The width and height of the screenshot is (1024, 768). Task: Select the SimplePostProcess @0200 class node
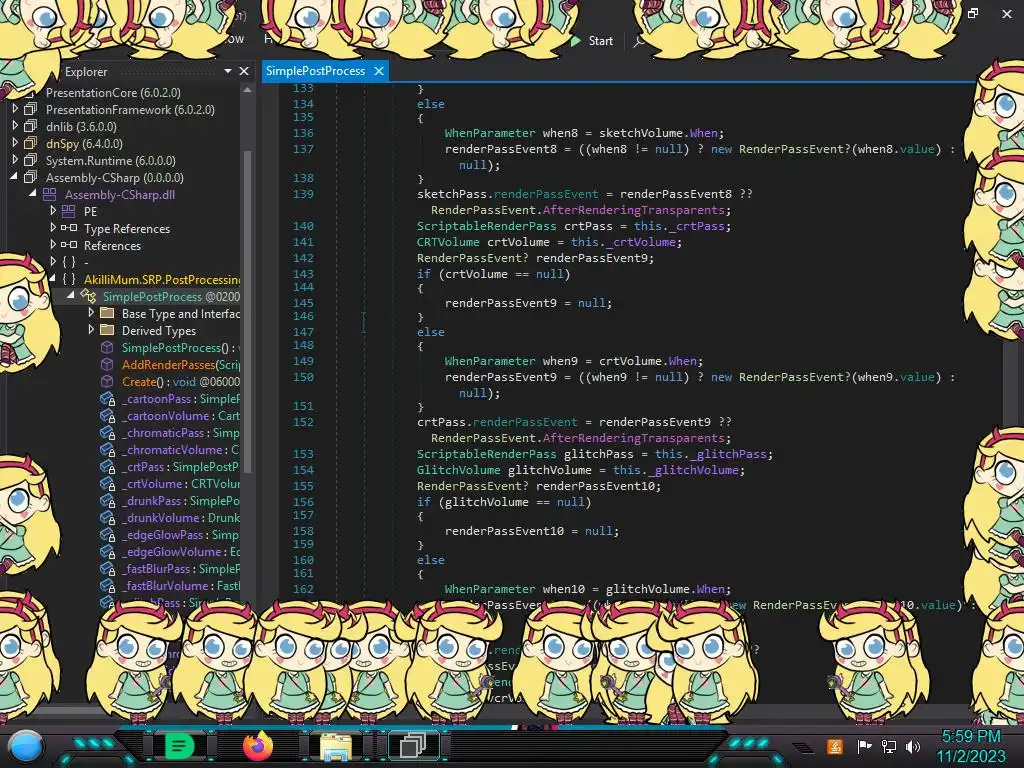pyautogui.click(x=171, y=296)
